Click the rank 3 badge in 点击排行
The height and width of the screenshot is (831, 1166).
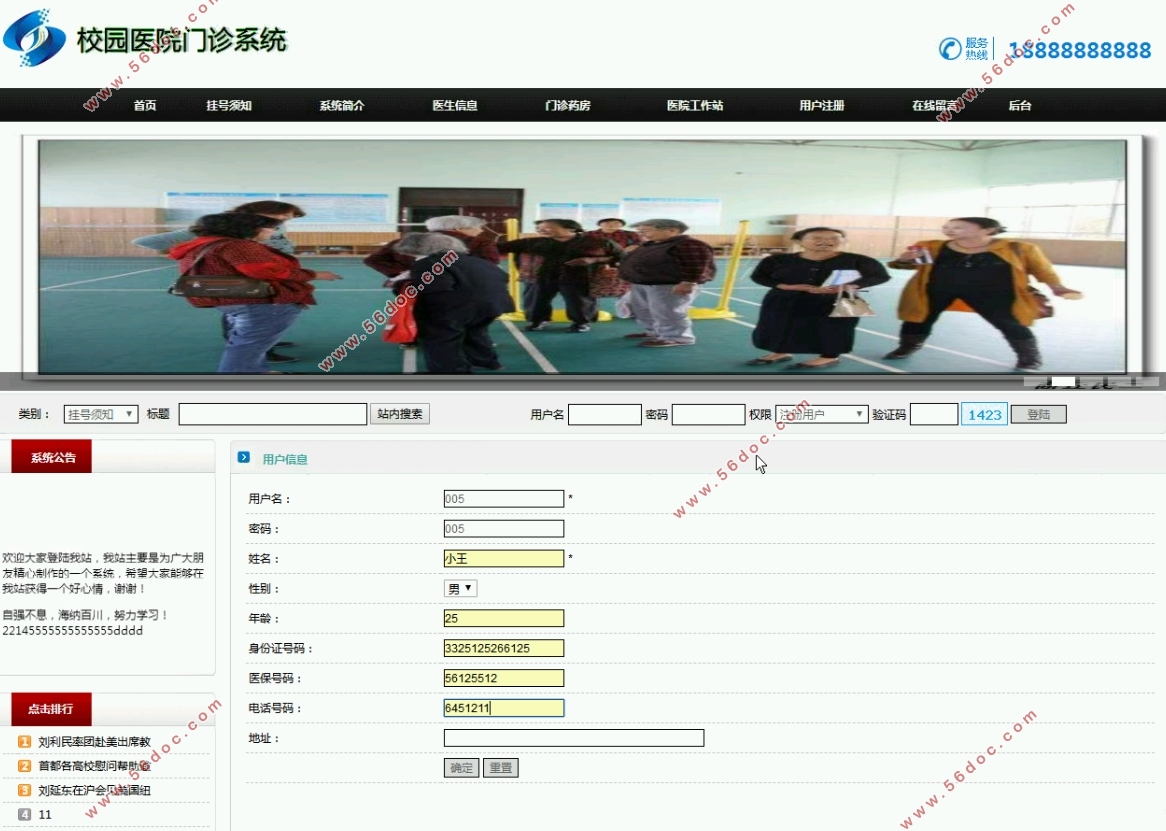point(25,790)
